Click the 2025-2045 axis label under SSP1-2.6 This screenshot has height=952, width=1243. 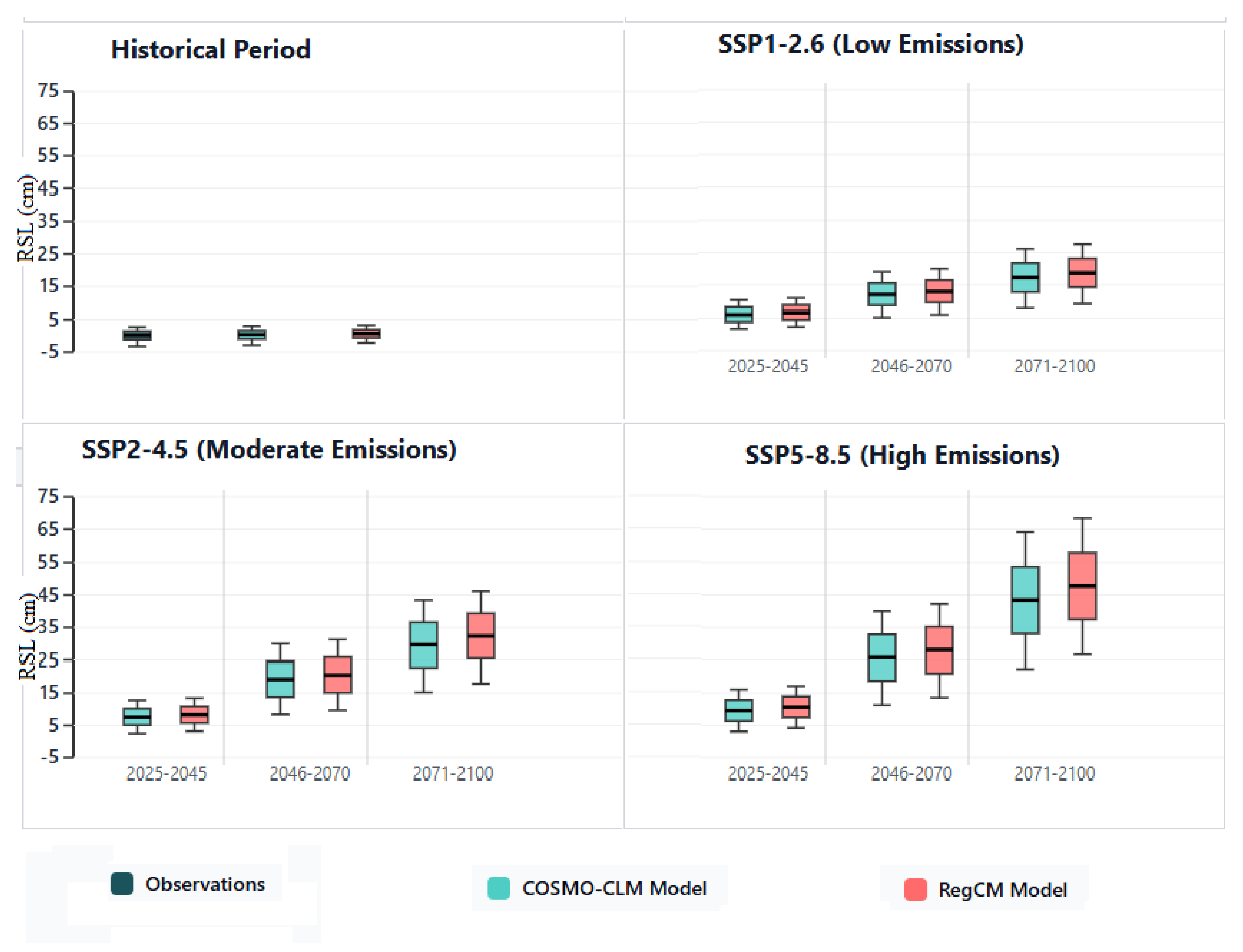tap(767, 366)
